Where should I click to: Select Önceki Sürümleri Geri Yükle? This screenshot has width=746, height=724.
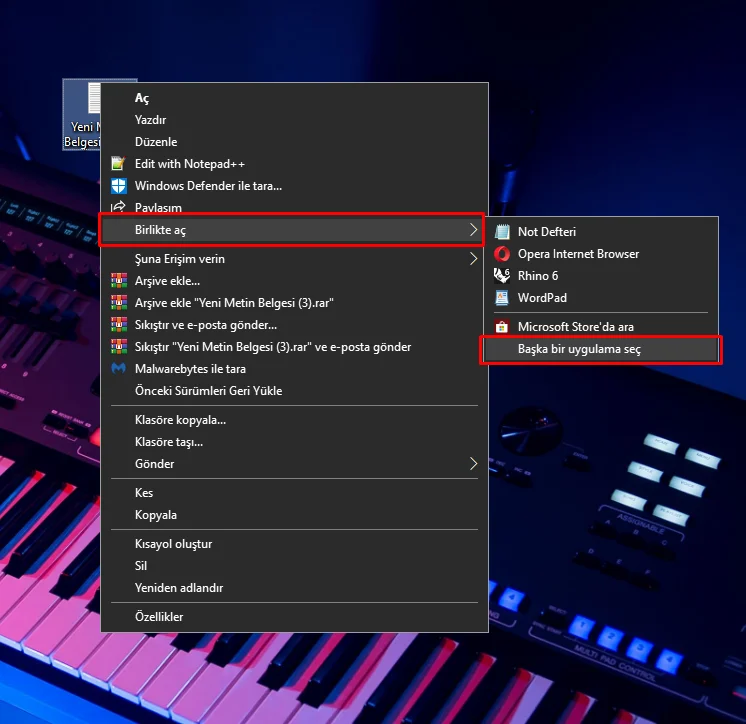pos(294,390)
